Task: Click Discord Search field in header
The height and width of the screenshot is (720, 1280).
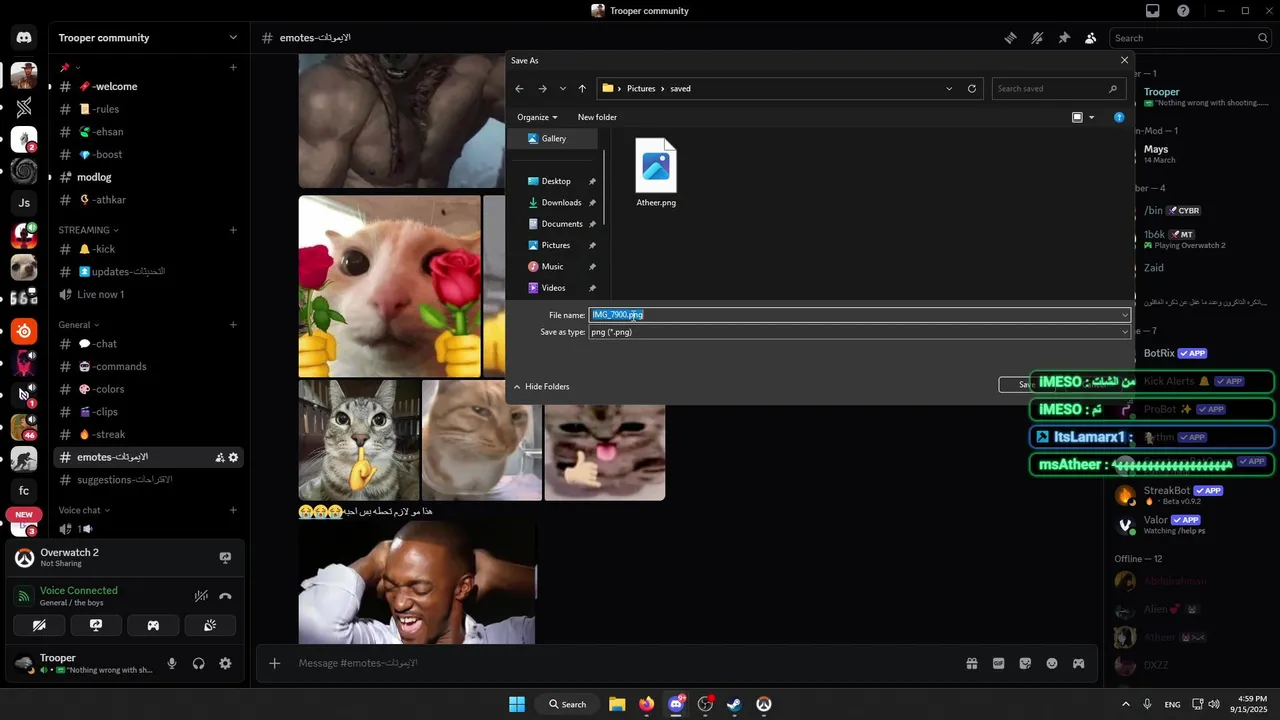Action: pos(1190,38)
